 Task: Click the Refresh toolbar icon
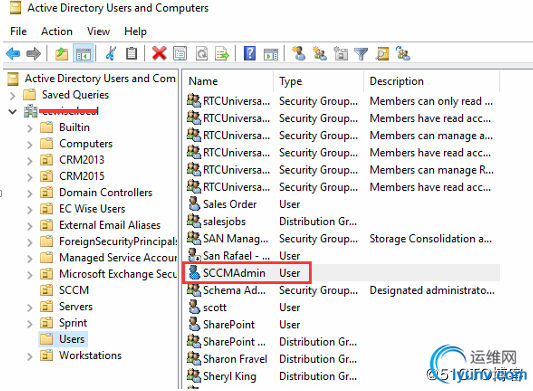(x=202, y=53)
